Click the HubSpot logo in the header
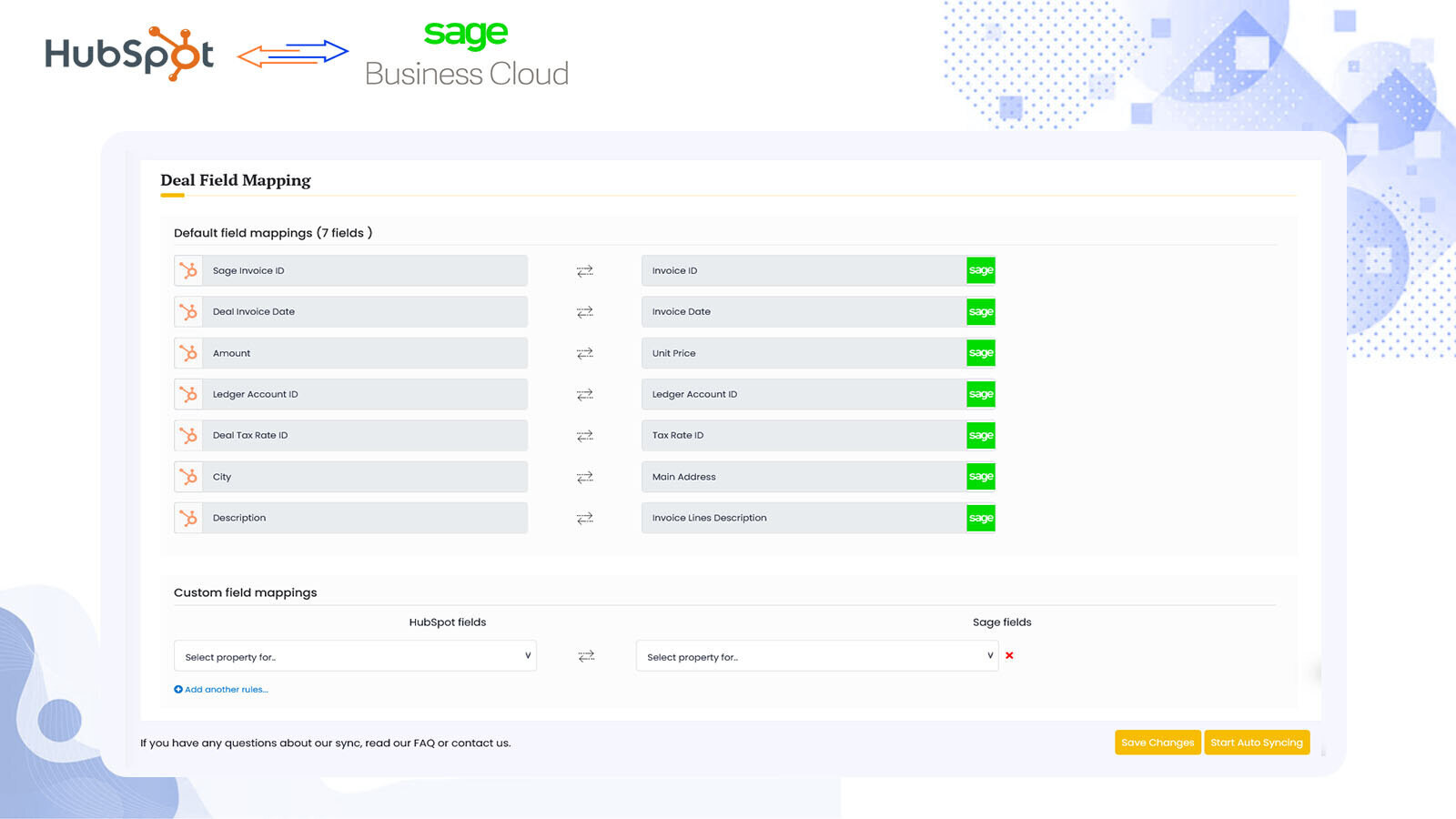Image resolution: width=1456 pixels, height=819 pixels. tap(129, 54)
